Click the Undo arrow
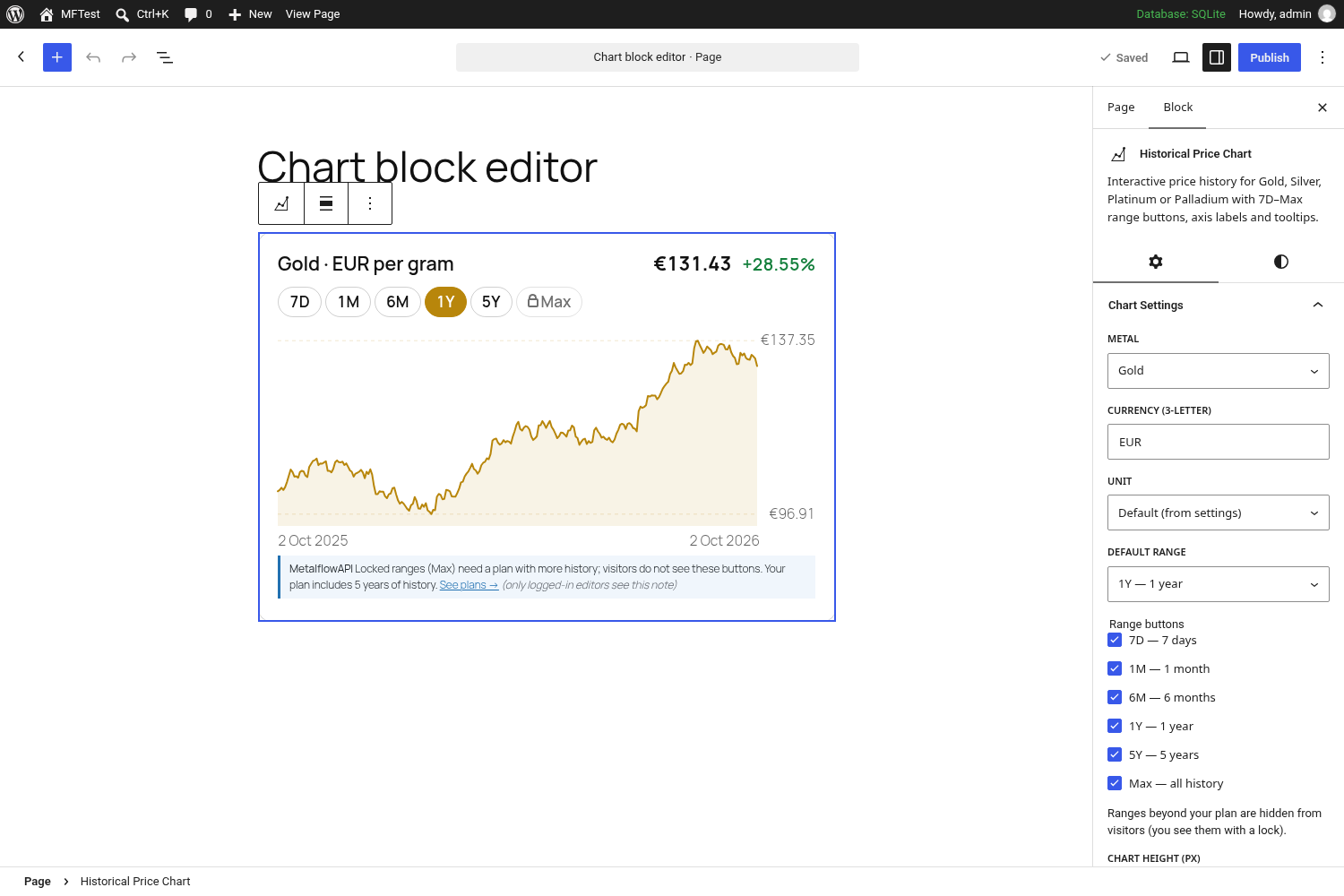 93,57
